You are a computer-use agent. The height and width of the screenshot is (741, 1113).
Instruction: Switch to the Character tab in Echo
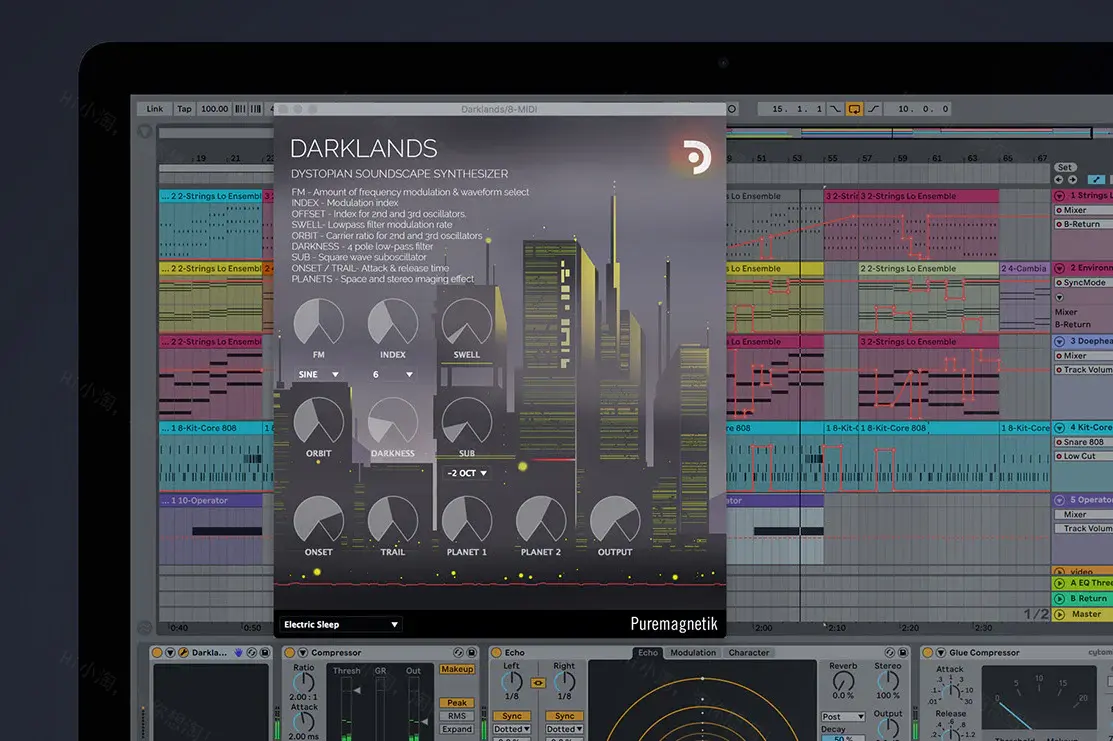(749, 653)
